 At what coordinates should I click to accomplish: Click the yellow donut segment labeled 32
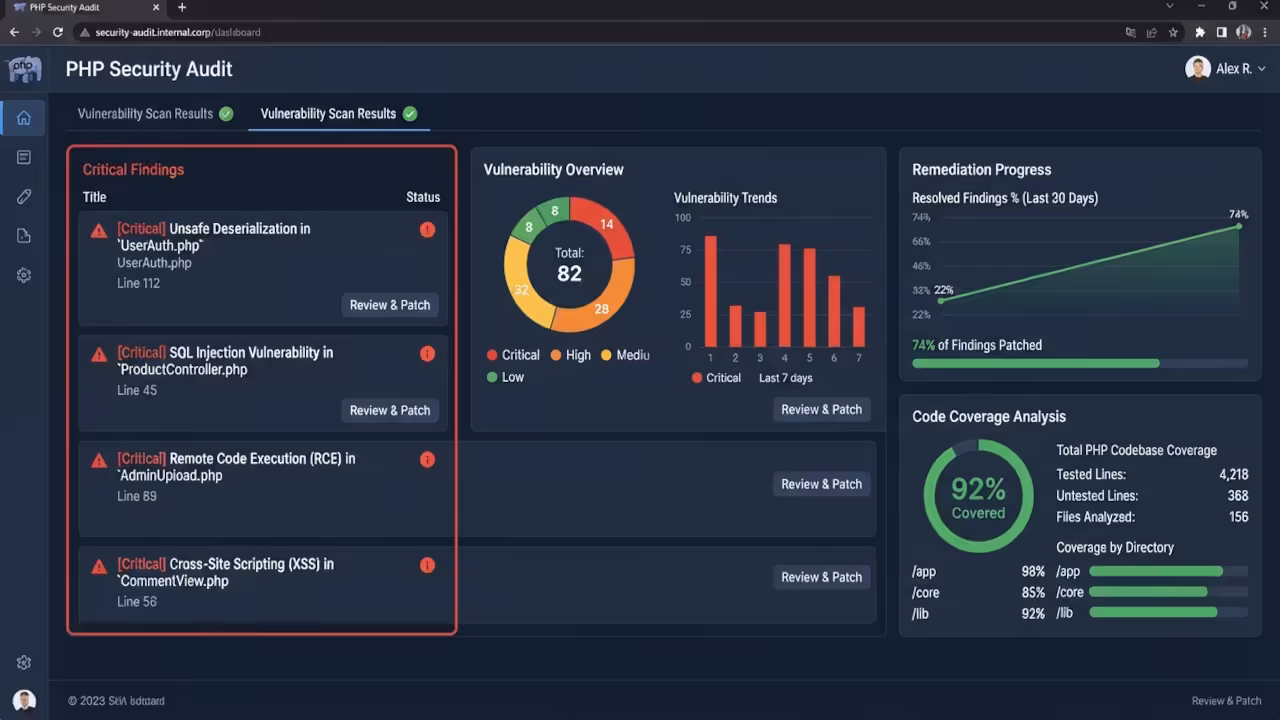pyautogui.click(x=522, y=290)
